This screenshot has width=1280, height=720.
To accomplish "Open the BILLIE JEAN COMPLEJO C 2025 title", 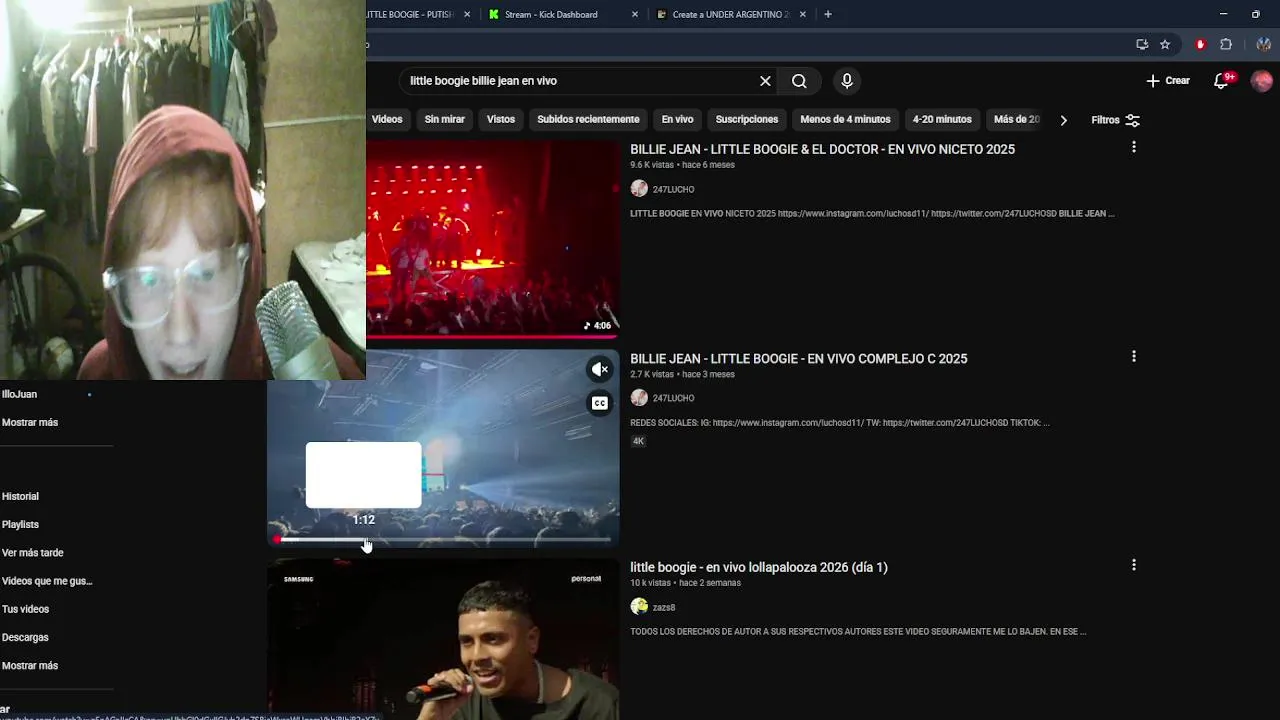I will click(799, 358).
